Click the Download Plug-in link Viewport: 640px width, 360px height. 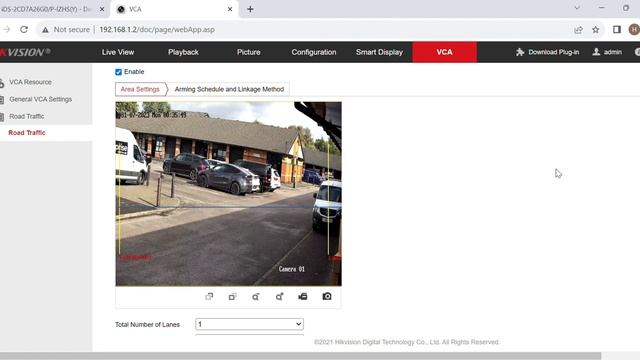coord(553,52)
